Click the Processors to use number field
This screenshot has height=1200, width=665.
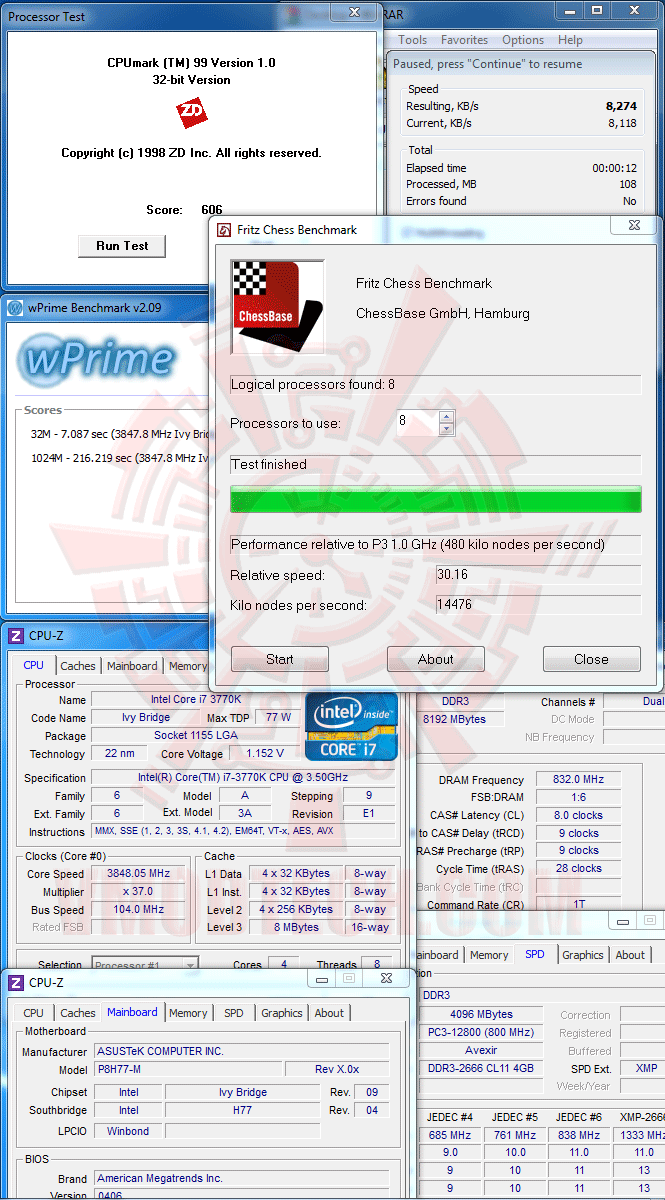[416, 422]
